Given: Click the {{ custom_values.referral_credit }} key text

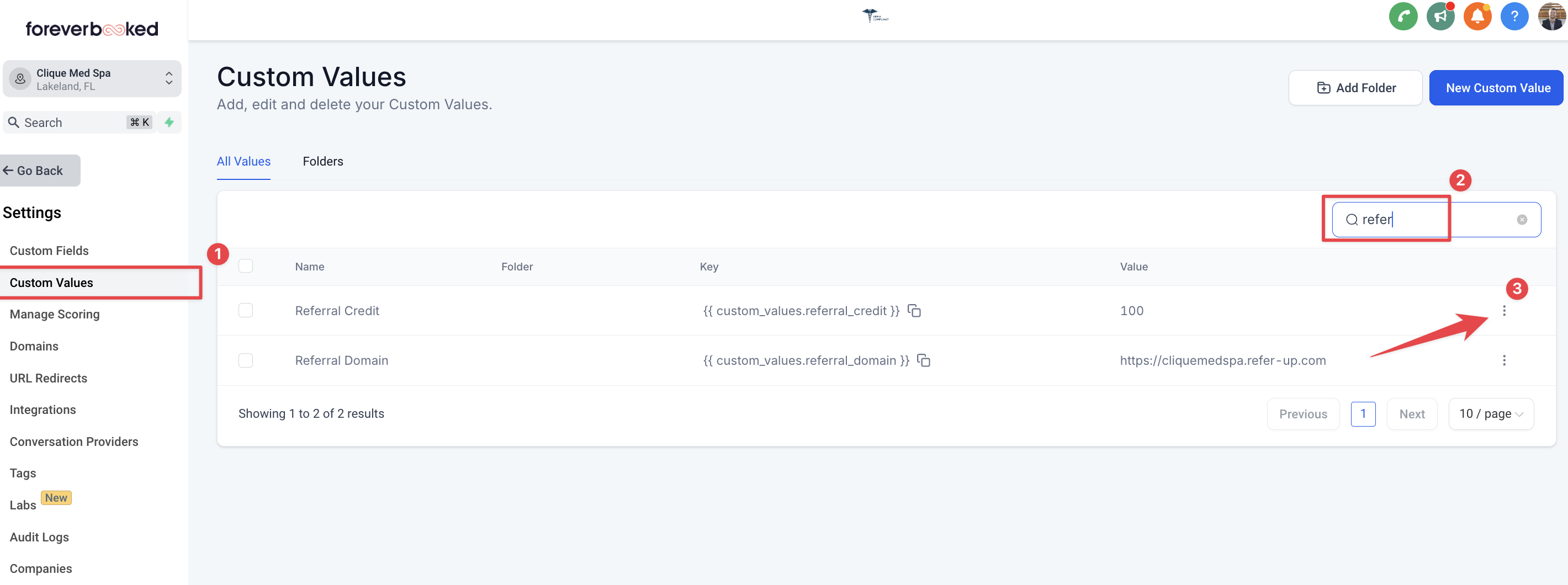Looking at the screenshot, I should 801,311.
